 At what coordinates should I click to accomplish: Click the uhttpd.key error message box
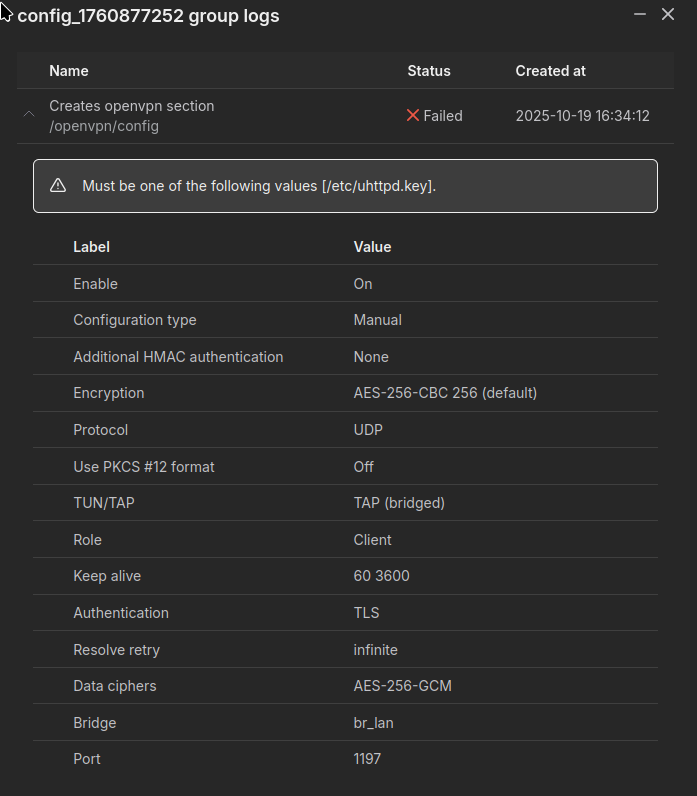click(345, 186)
